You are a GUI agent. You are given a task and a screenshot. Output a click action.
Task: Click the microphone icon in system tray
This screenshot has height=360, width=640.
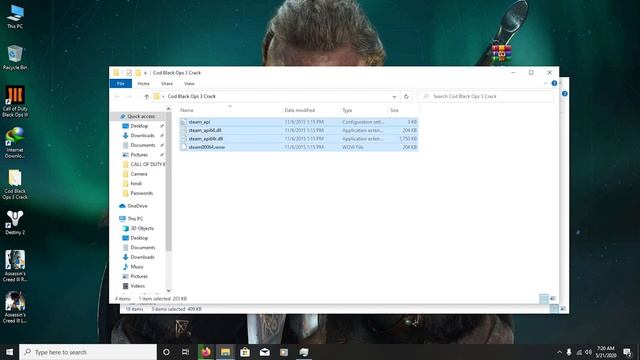(569, 352)
